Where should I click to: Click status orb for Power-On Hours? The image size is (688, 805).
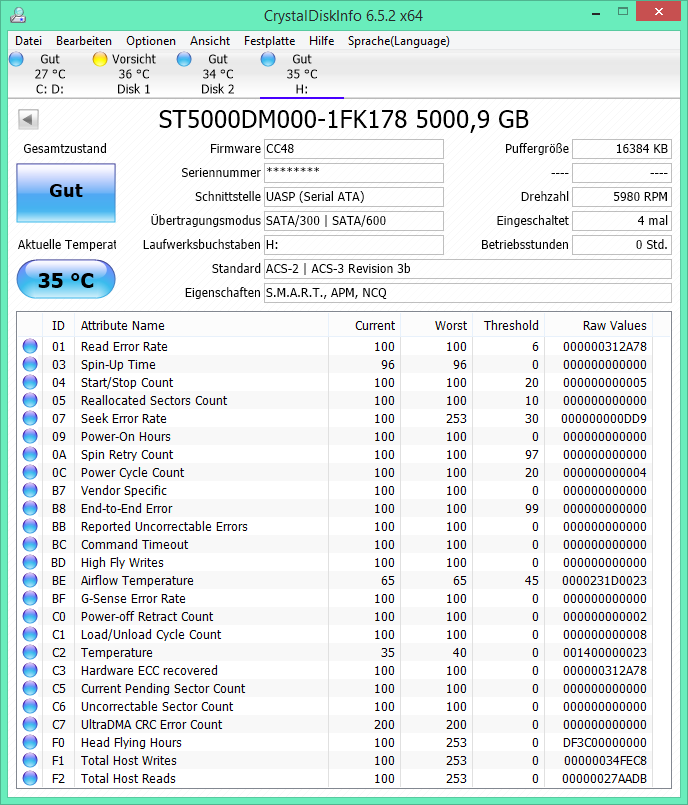[x=30, y=436]
